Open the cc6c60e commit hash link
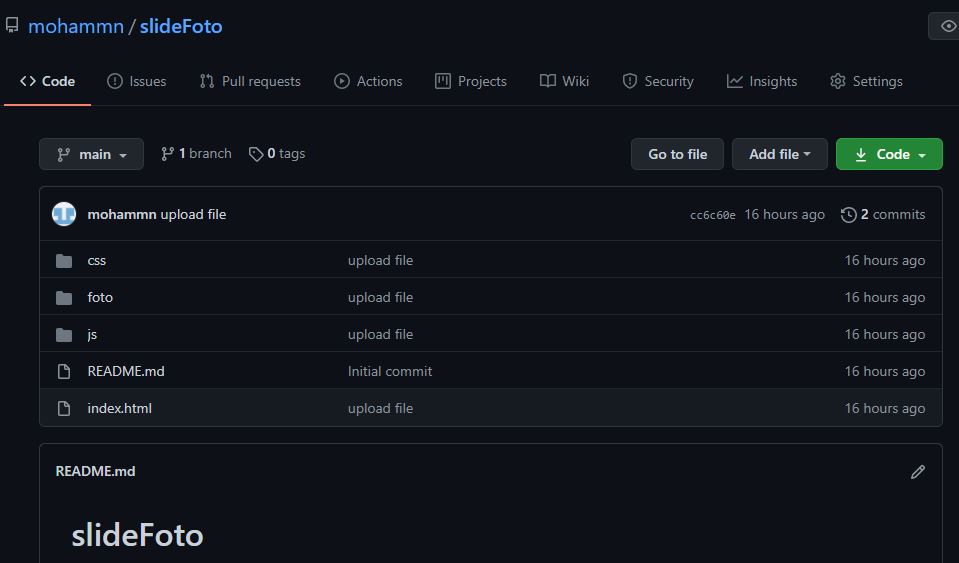The width and height of the screenshot is (959, 563). pos(712,215)
